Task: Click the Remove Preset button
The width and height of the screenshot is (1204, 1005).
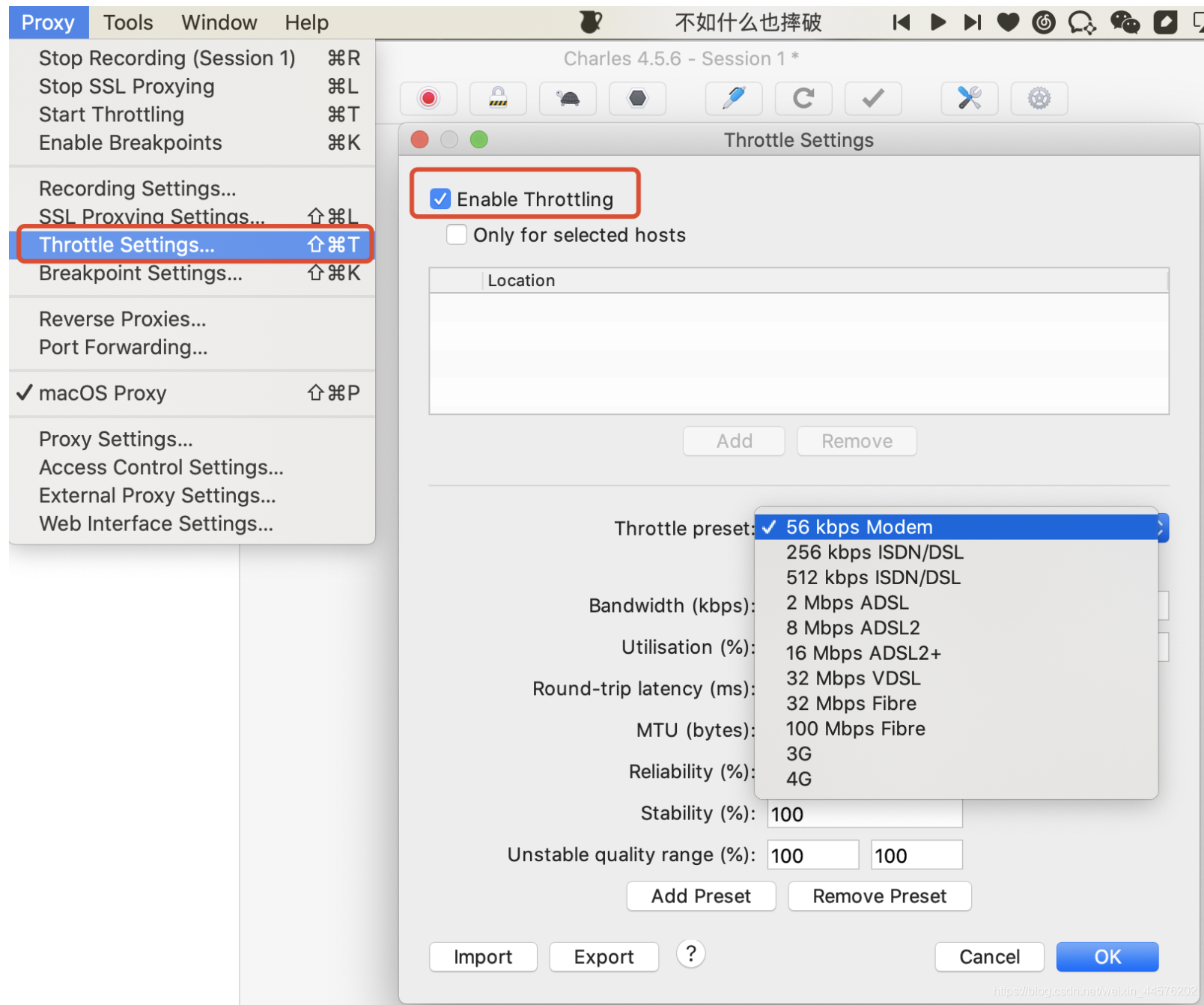Action: (880, 896)
